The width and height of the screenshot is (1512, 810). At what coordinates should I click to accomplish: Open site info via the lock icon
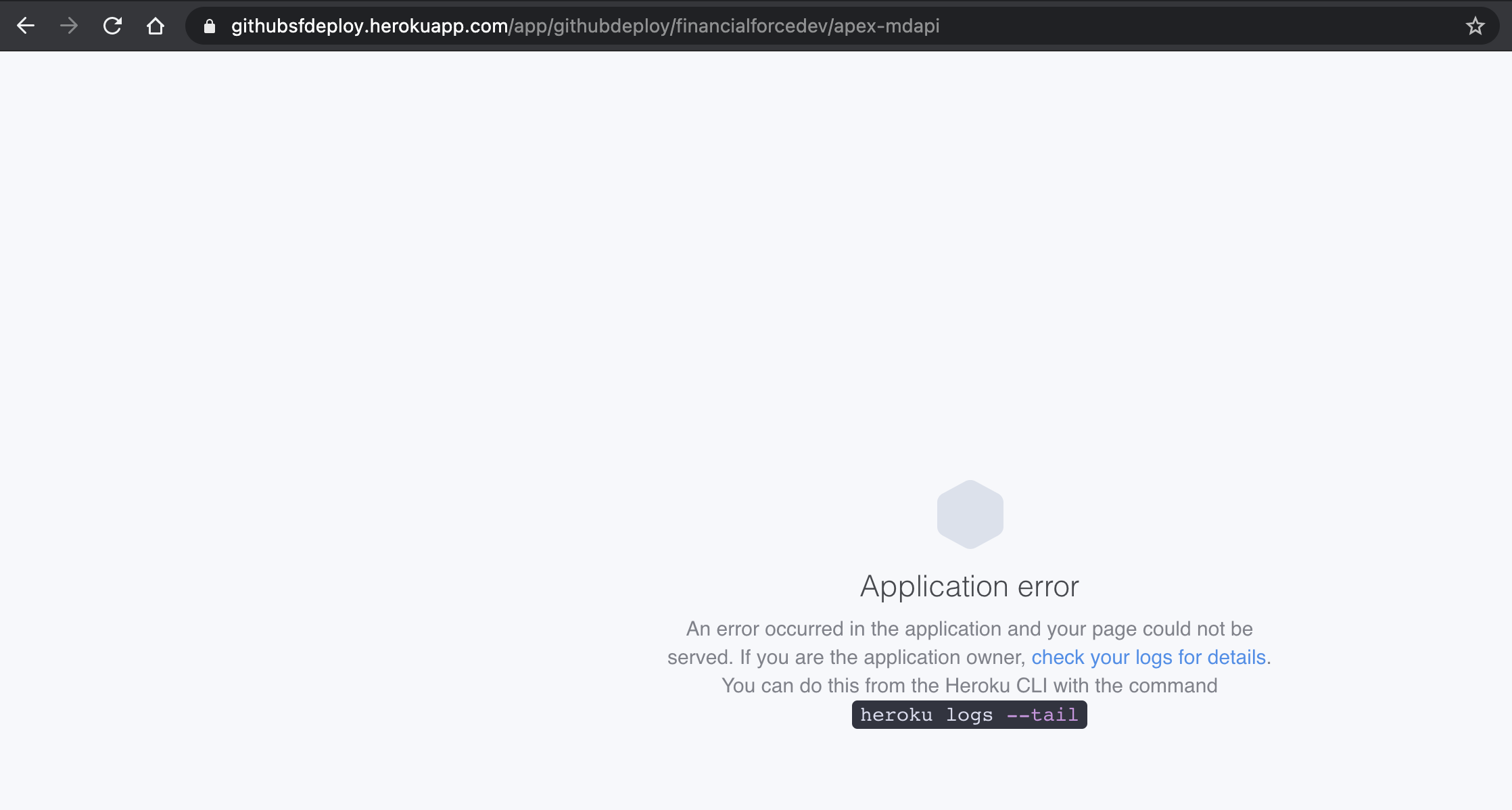[210, 26]
